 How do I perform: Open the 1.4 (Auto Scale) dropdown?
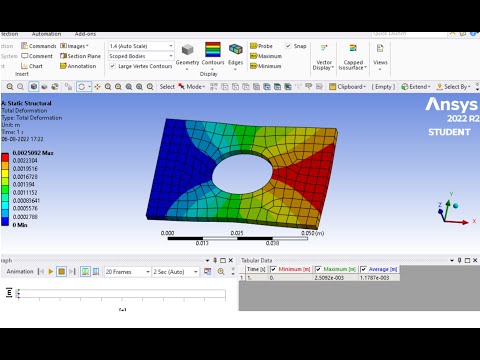pyautogui.click(x=141, y=46)
